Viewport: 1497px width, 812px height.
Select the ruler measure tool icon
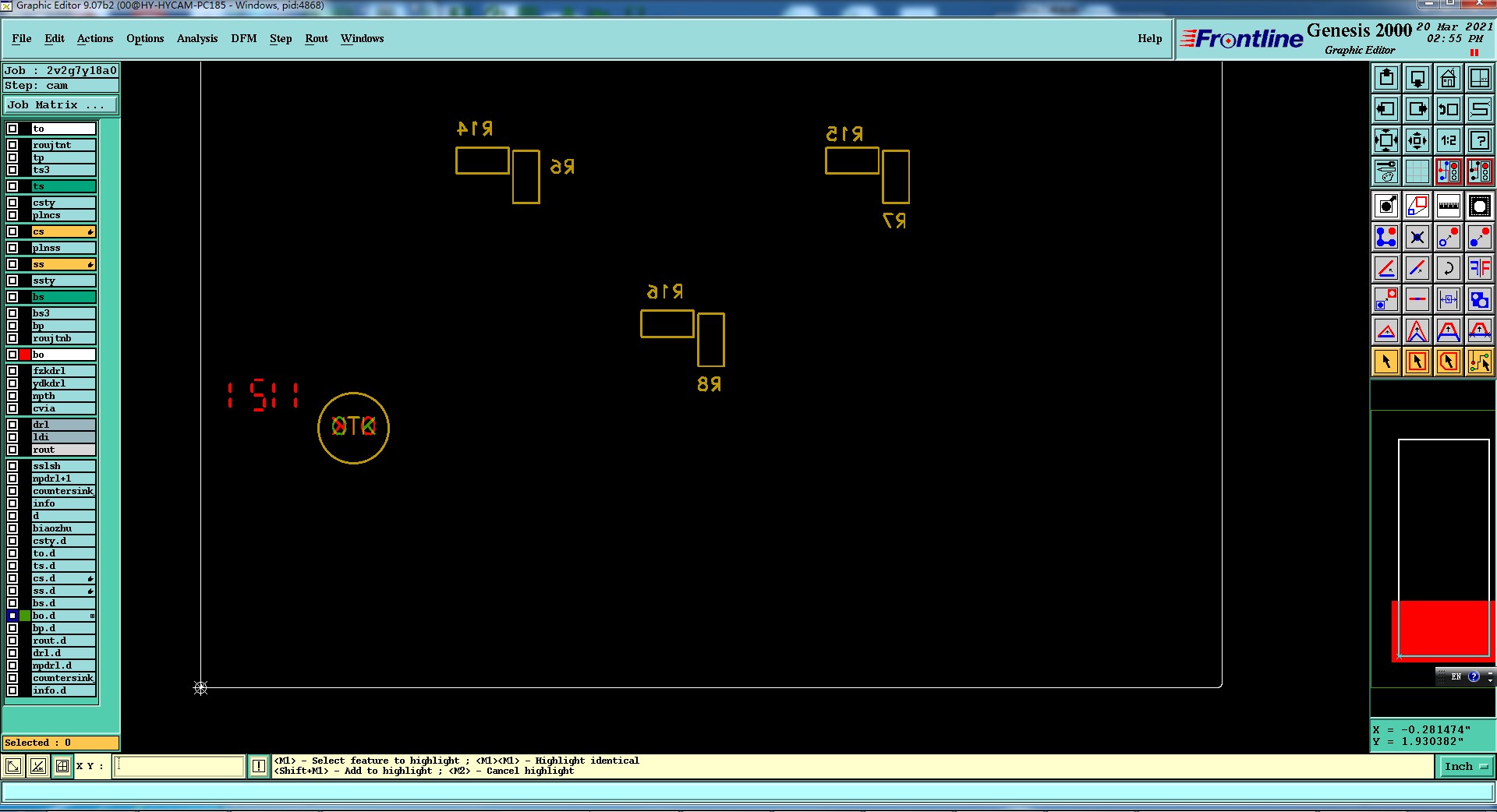[1449, 207]
